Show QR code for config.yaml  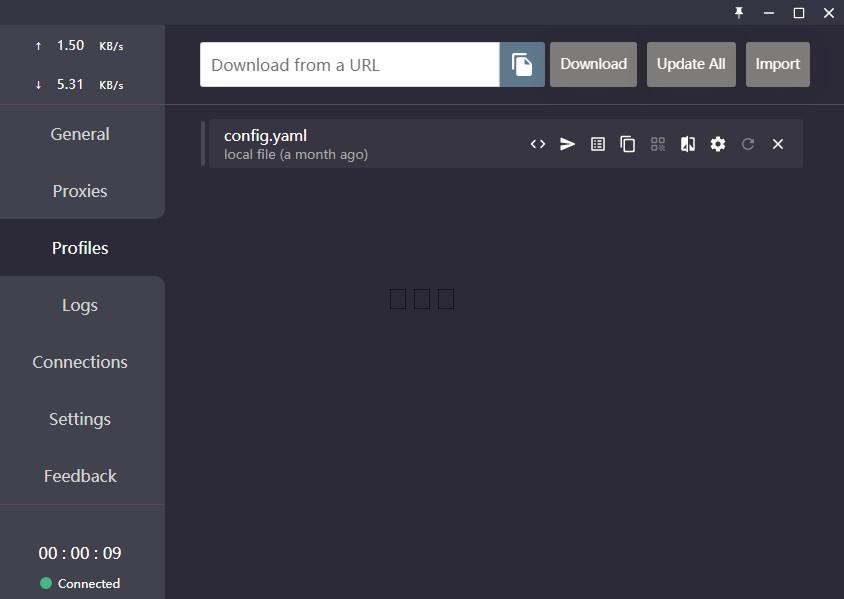pyautogui.click(x=658, y=144)
